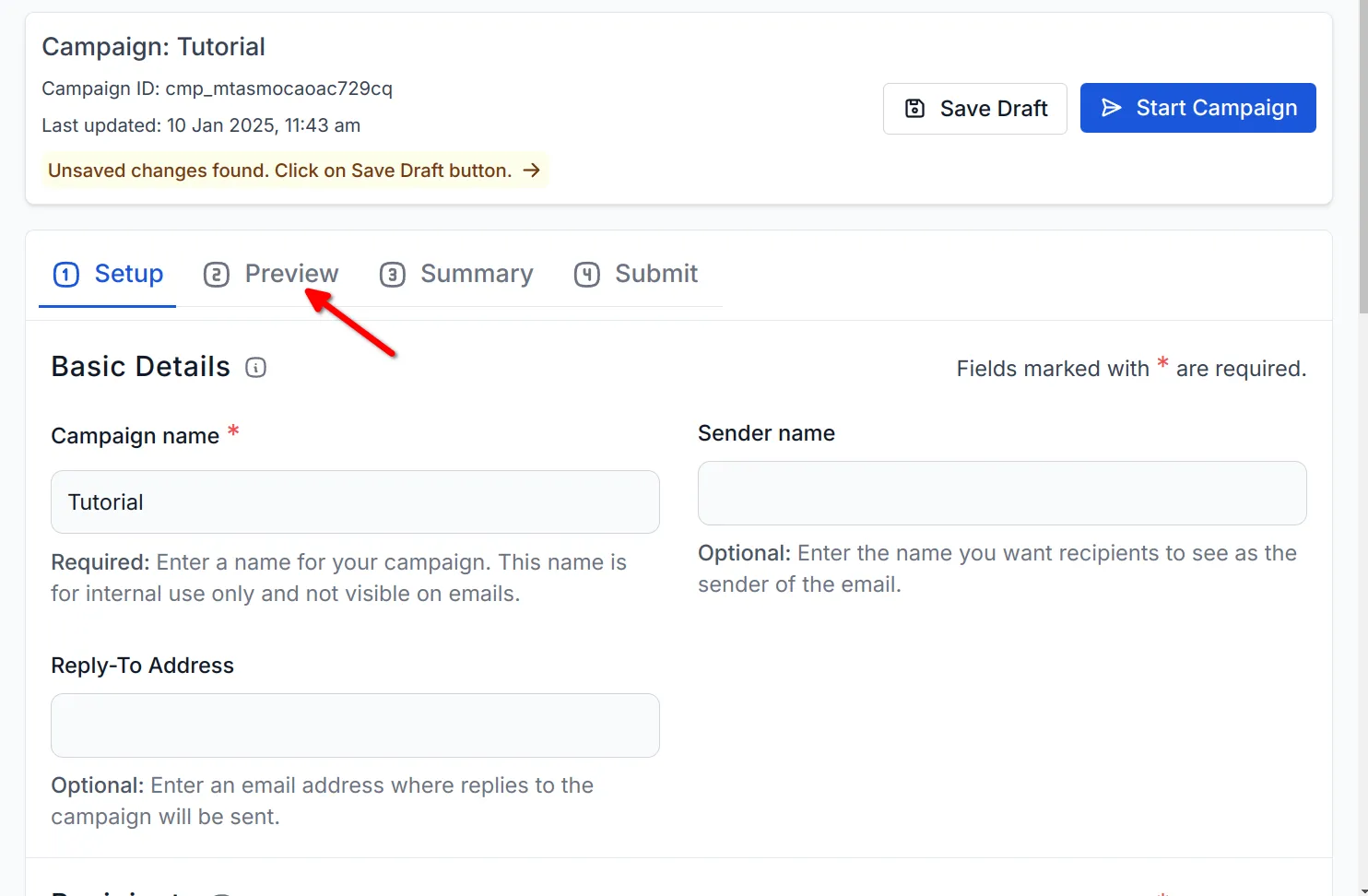
Task: Click the Save Draft button
Action: [x=974, y=108]
